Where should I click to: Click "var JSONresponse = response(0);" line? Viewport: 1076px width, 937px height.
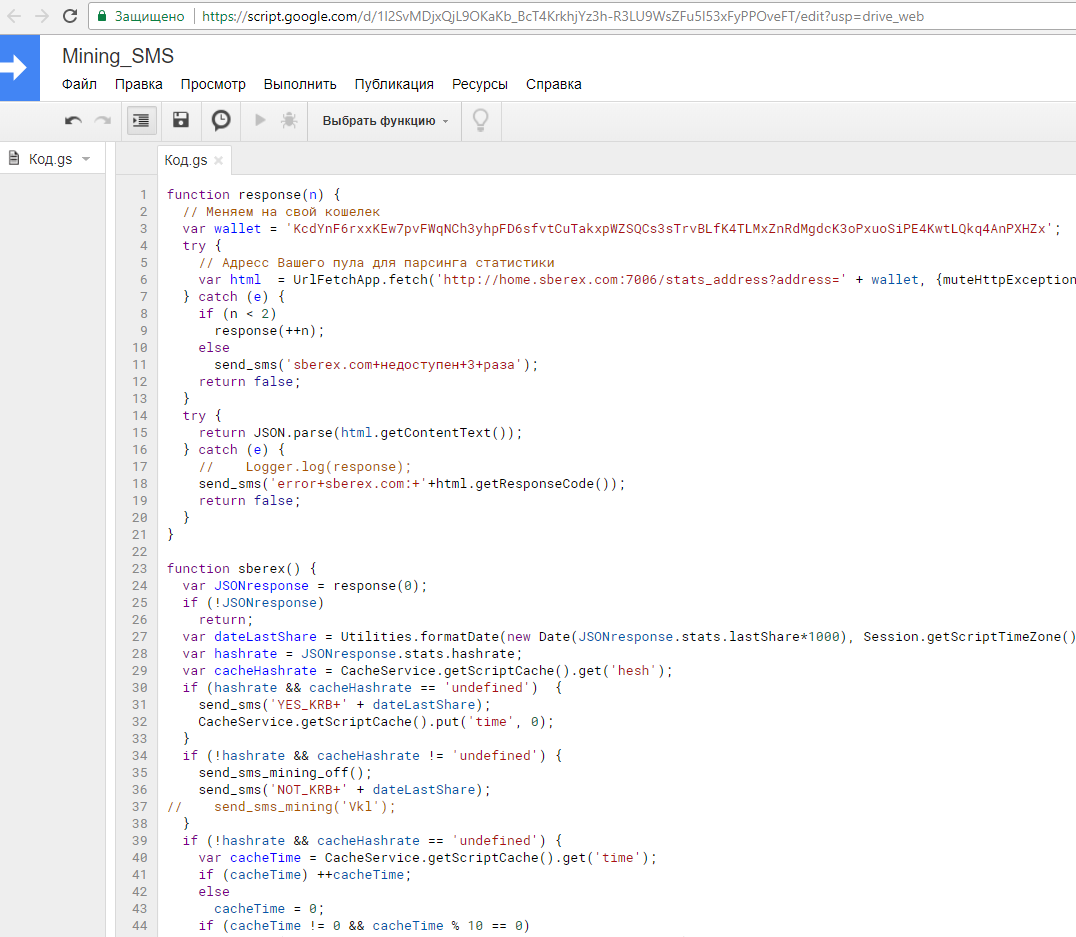coord(305,586)
